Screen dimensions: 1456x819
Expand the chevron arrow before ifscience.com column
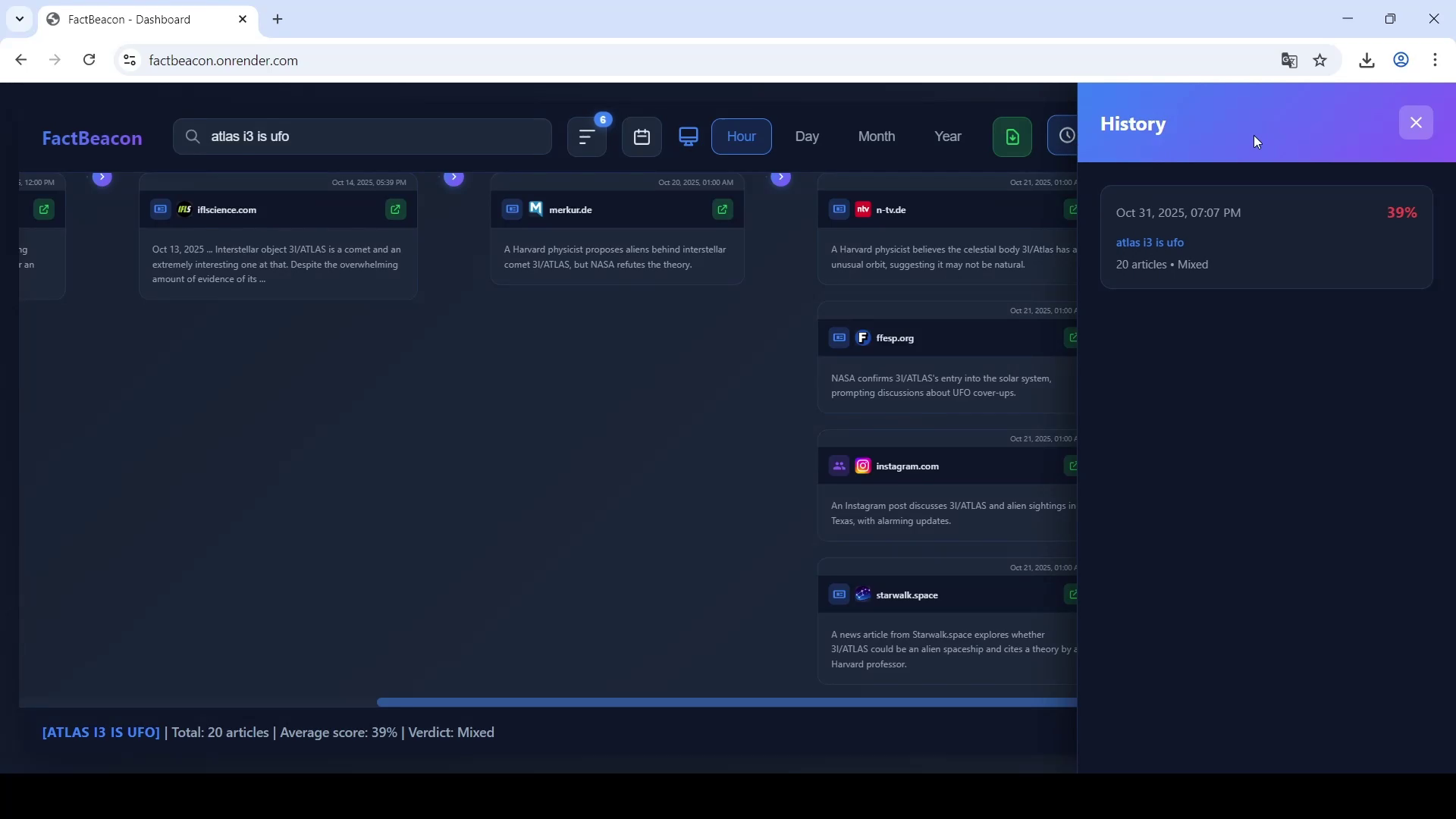(102, 177)
